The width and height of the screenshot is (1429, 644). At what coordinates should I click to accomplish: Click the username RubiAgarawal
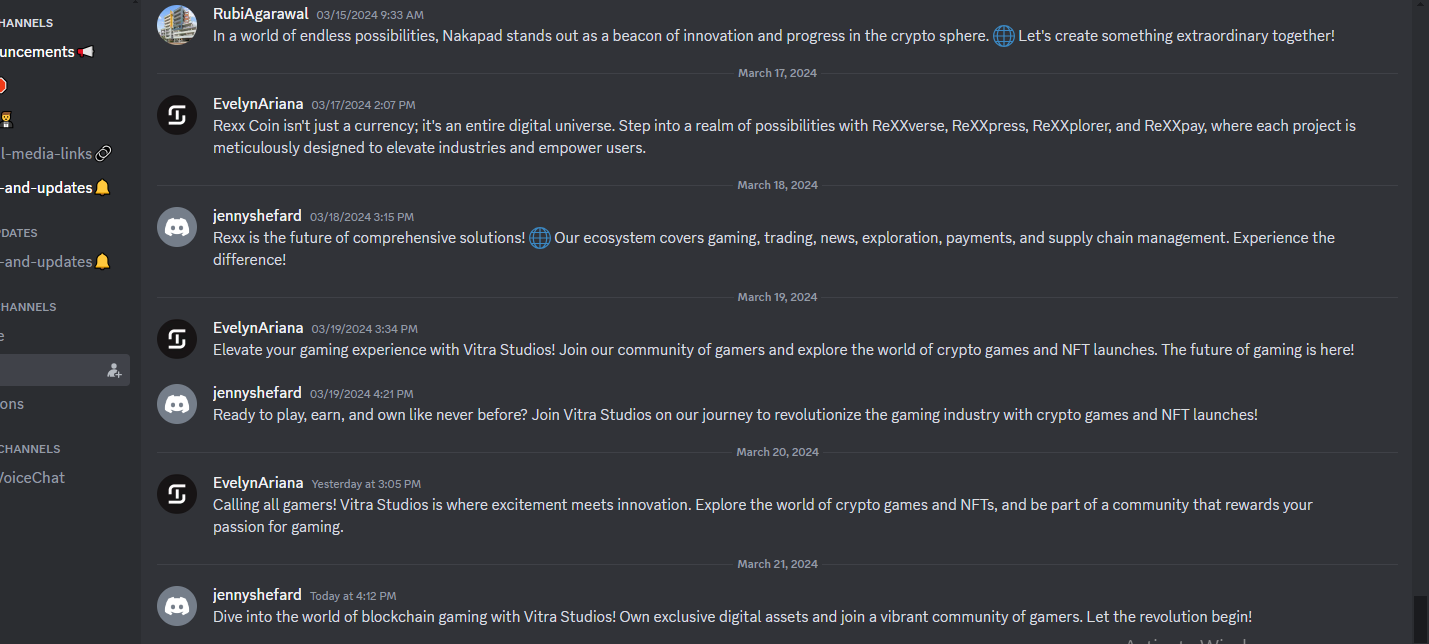261,14
